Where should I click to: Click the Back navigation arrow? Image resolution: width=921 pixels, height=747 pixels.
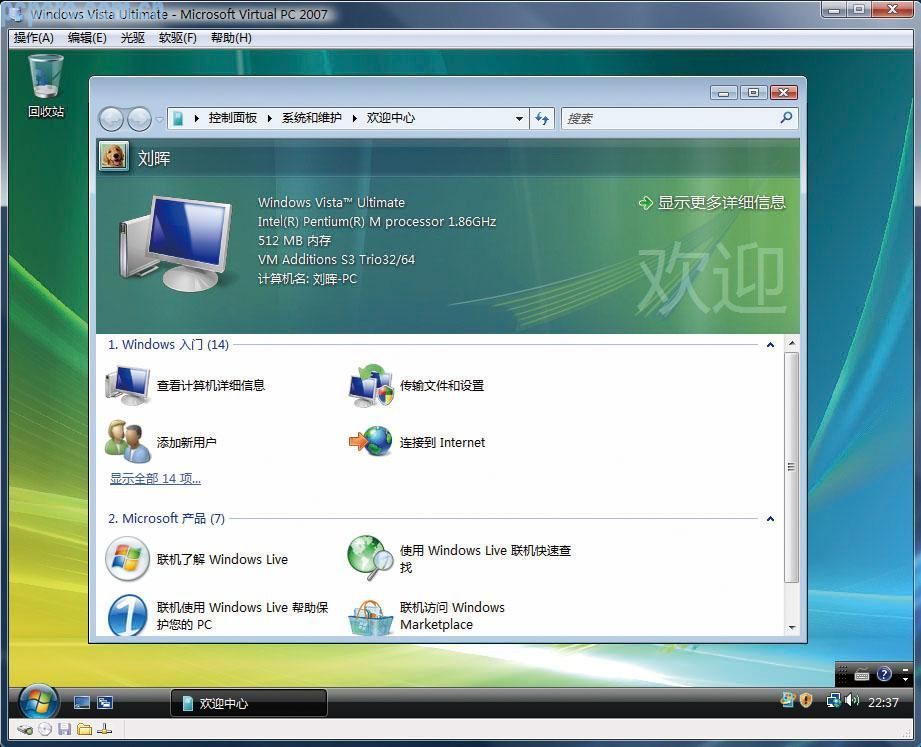click(x=112, y=119)
